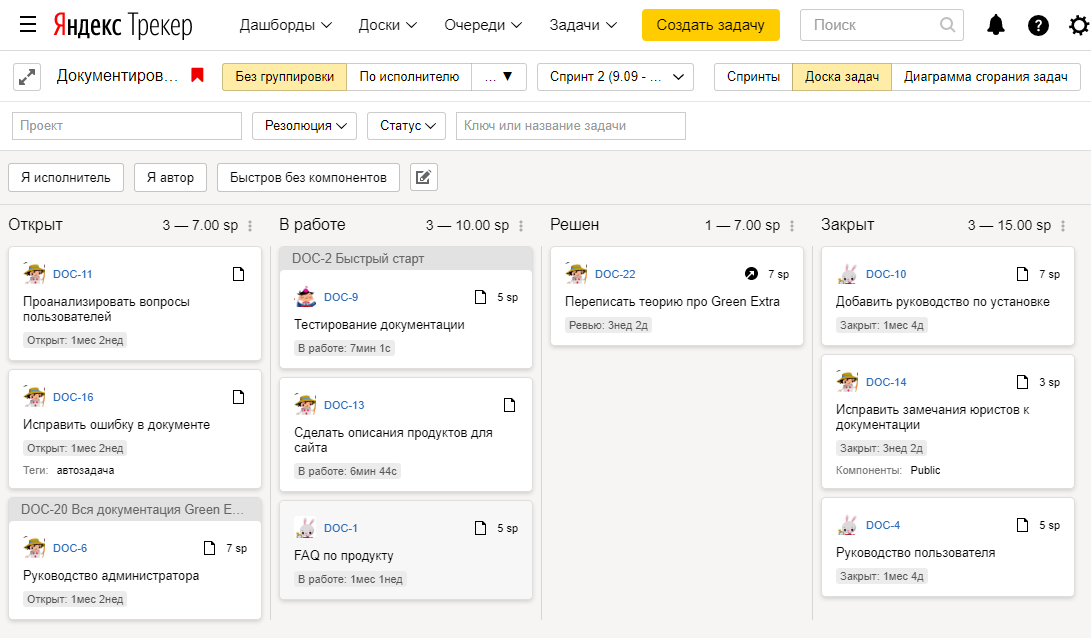Screen dimensions: 1091x638
Task: Group the board По исполнителю
Action: 409,77
